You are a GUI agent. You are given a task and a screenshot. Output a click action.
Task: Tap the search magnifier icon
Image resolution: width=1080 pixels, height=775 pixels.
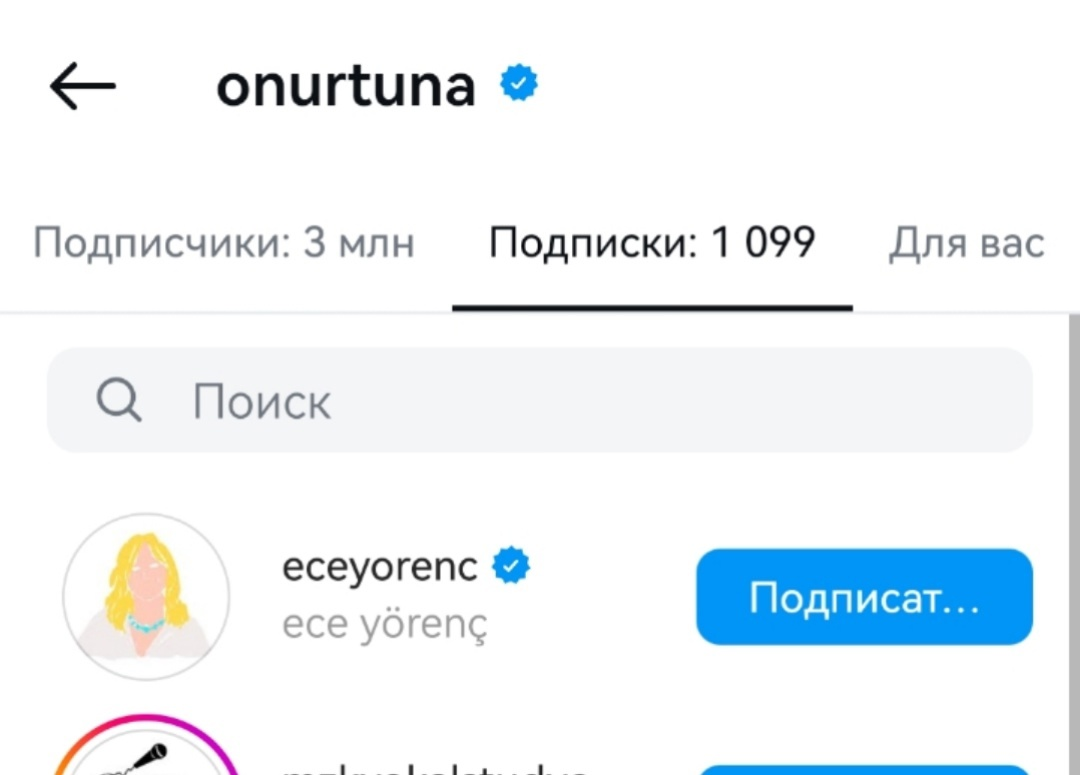pos(119,401)
